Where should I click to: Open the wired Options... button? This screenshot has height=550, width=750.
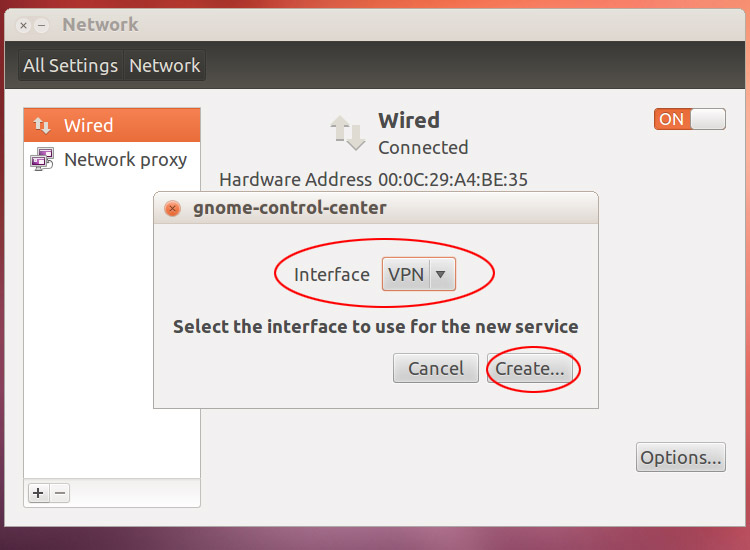(x=681, y=457)
